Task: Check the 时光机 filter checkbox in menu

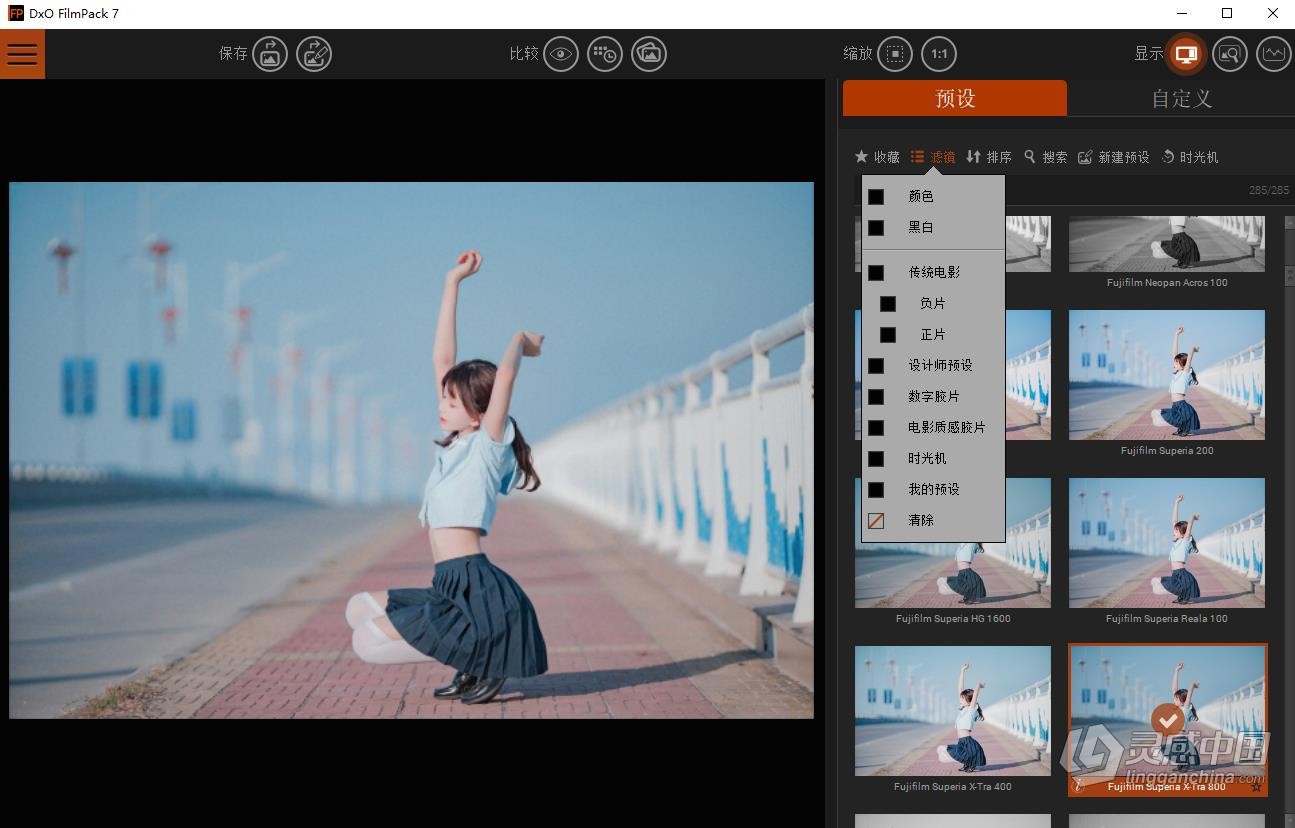Action: [876, 458]
